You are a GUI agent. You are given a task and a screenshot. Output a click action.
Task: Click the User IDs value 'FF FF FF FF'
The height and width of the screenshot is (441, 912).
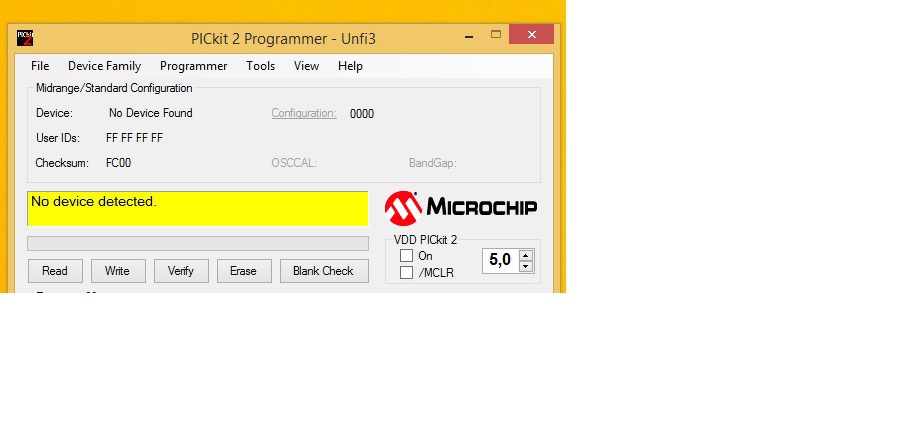tap(134, 138)
